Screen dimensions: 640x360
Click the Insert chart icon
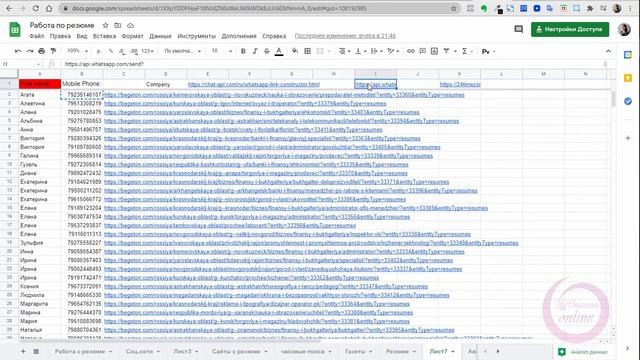pyautogui.click(x=434, y=51)
